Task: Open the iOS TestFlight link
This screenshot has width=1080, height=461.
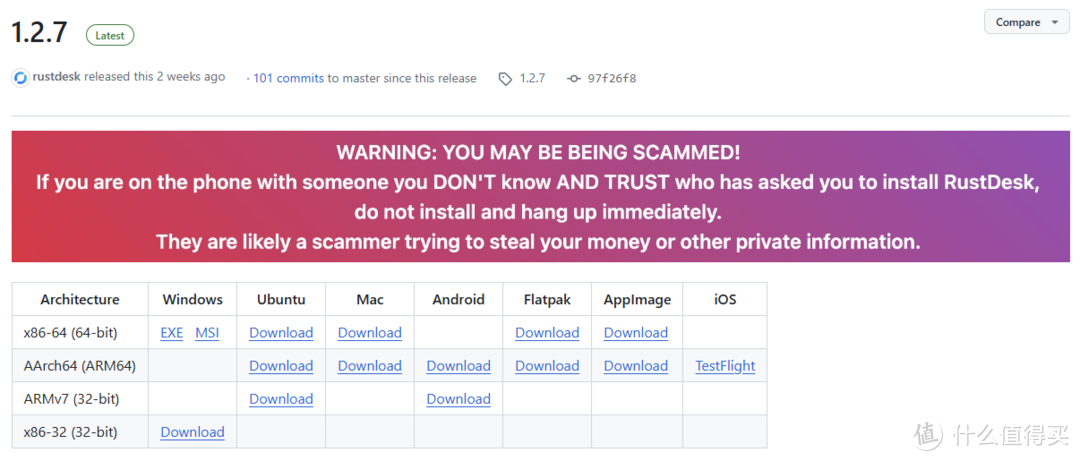Action: pyautogui.click(x=725, y=366)
